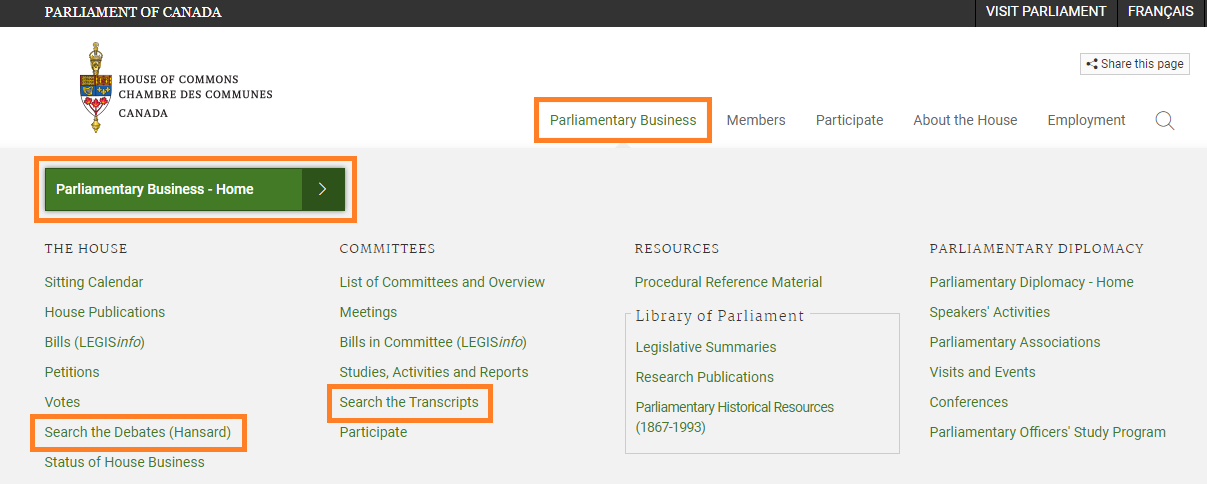Click Library of Parliament group label
This screenshot has height=484, width=1207.
(x=720, y=316)
